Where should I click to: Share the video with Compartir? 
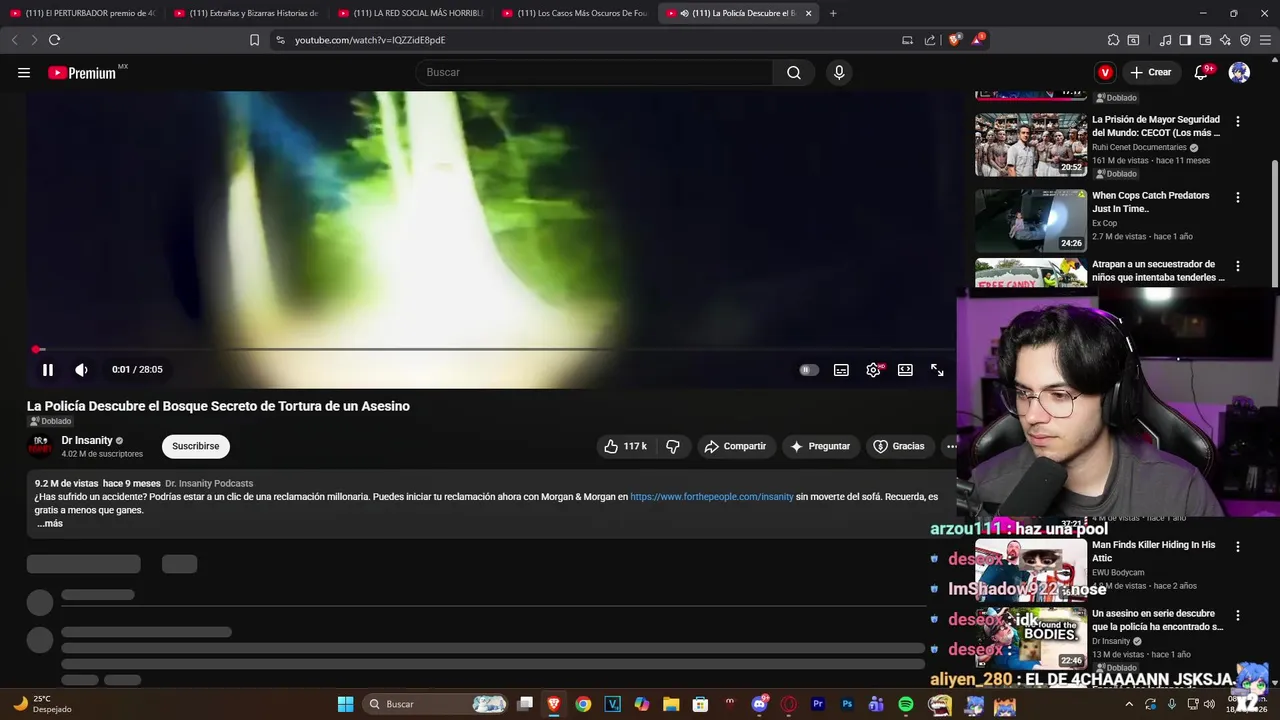click(735, 446)
